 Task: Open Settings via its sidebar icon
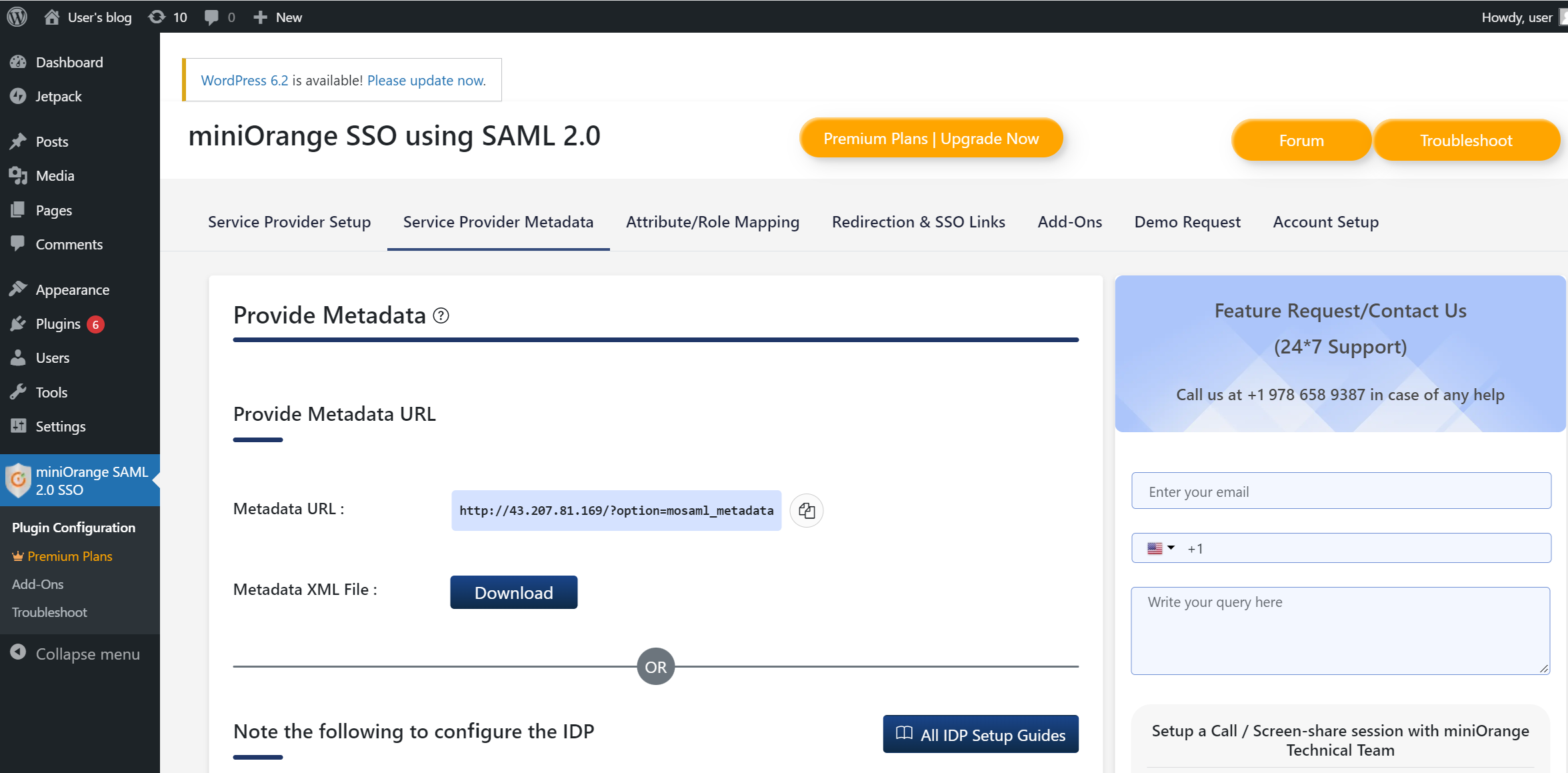(x=19, y=426)
